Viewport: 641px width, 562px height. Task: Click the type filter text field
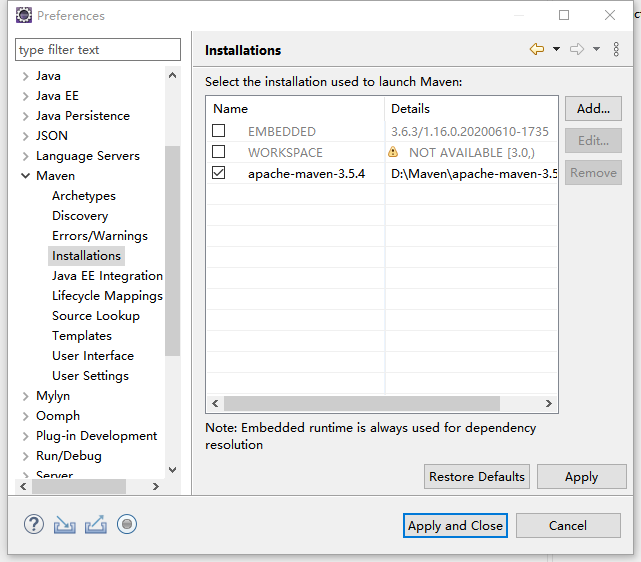98,50
